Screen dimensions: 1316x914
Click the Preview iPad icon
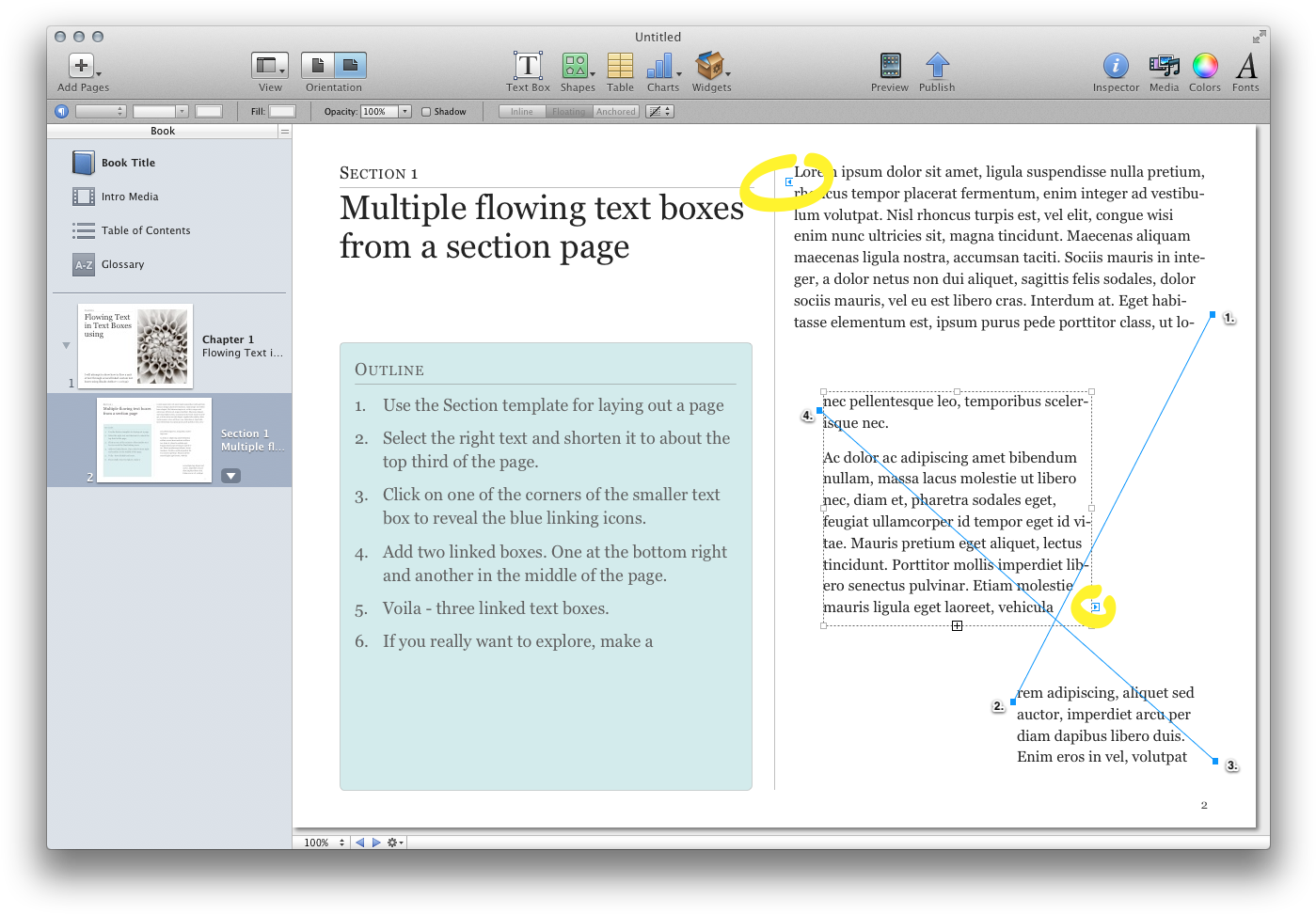[x=890, y=67]
